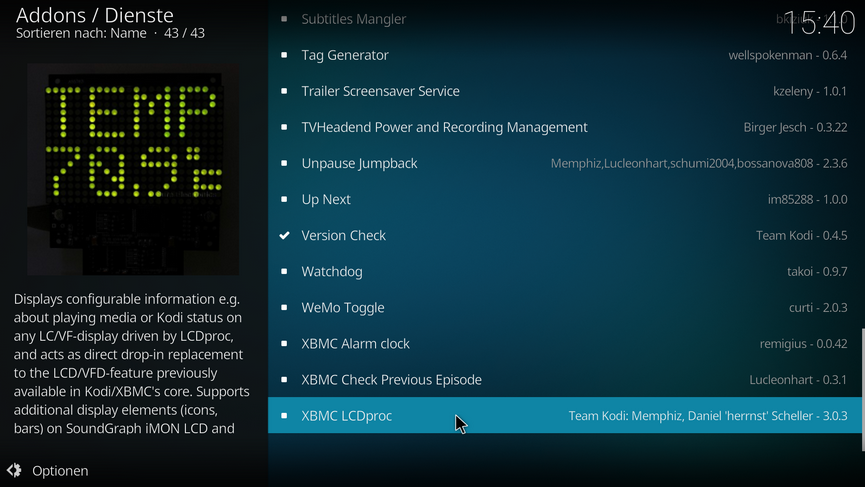The width and height of the screenshot is (865, 487).
Task: Click author text im85288 - 1.0.0
Action: tap(808, 199)
